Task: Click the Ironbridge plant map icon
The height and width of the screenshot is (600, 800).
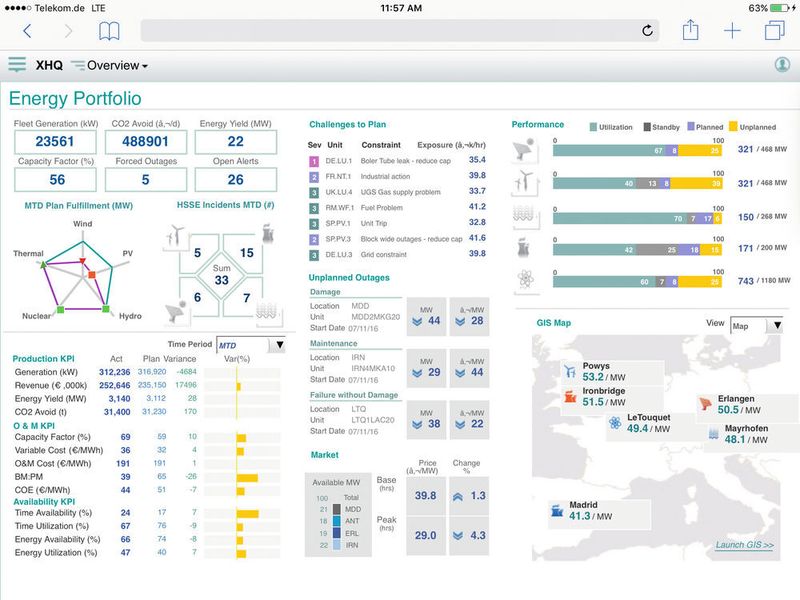Action: coord(570,397)
